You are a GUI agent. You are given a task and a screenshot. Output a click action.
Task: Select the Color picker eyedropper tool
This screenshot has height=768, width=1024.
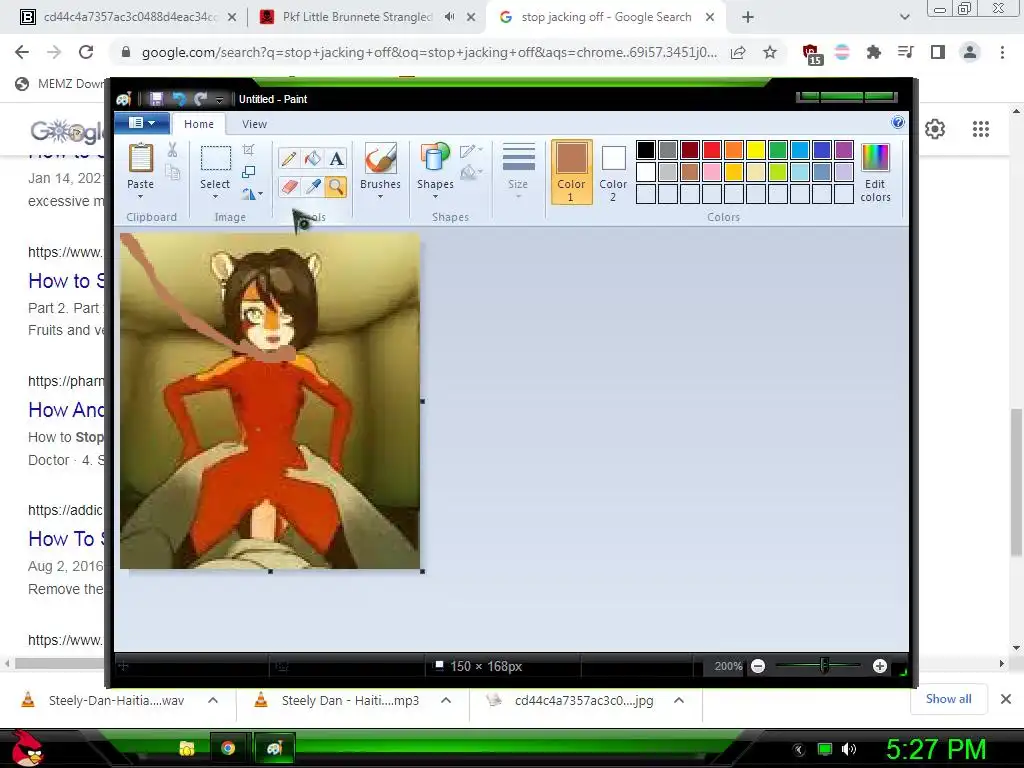[313, 187]
